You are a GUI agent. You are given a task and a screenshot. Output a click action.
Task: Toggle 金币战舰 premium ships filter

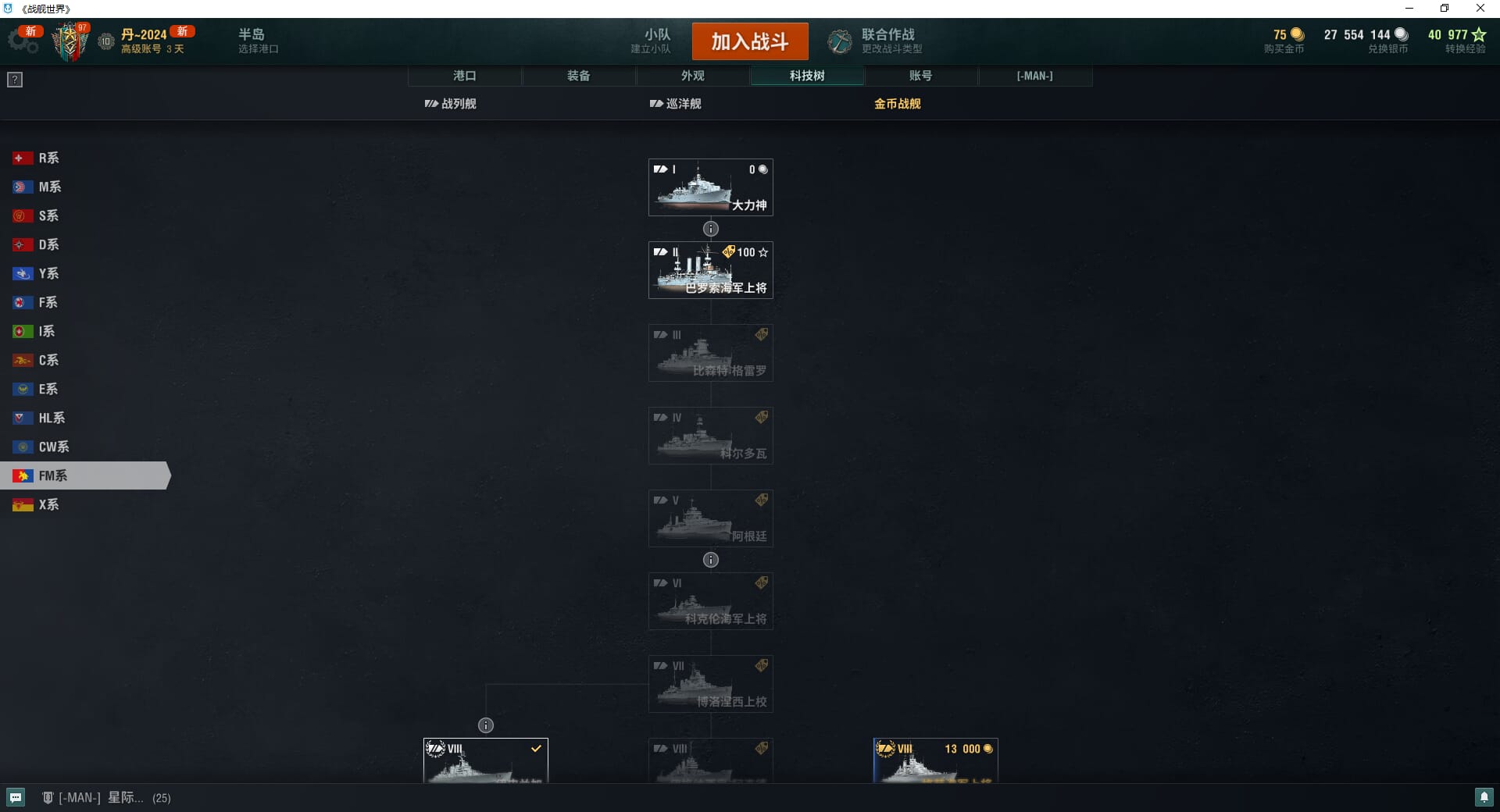click(898, 104)
